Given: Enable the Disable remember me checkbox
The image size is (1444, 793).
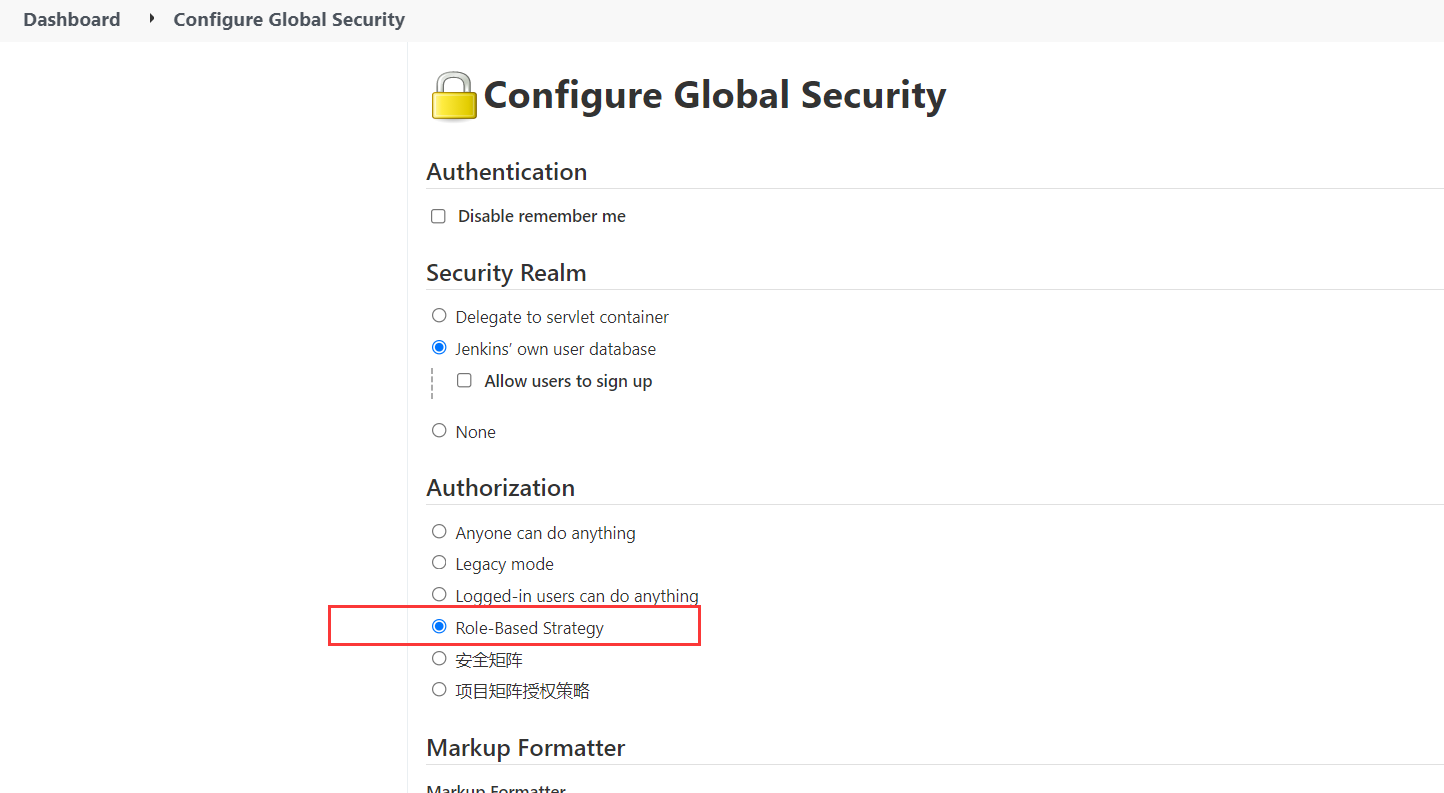Looking at the screenshot, I should pos(438,216).
